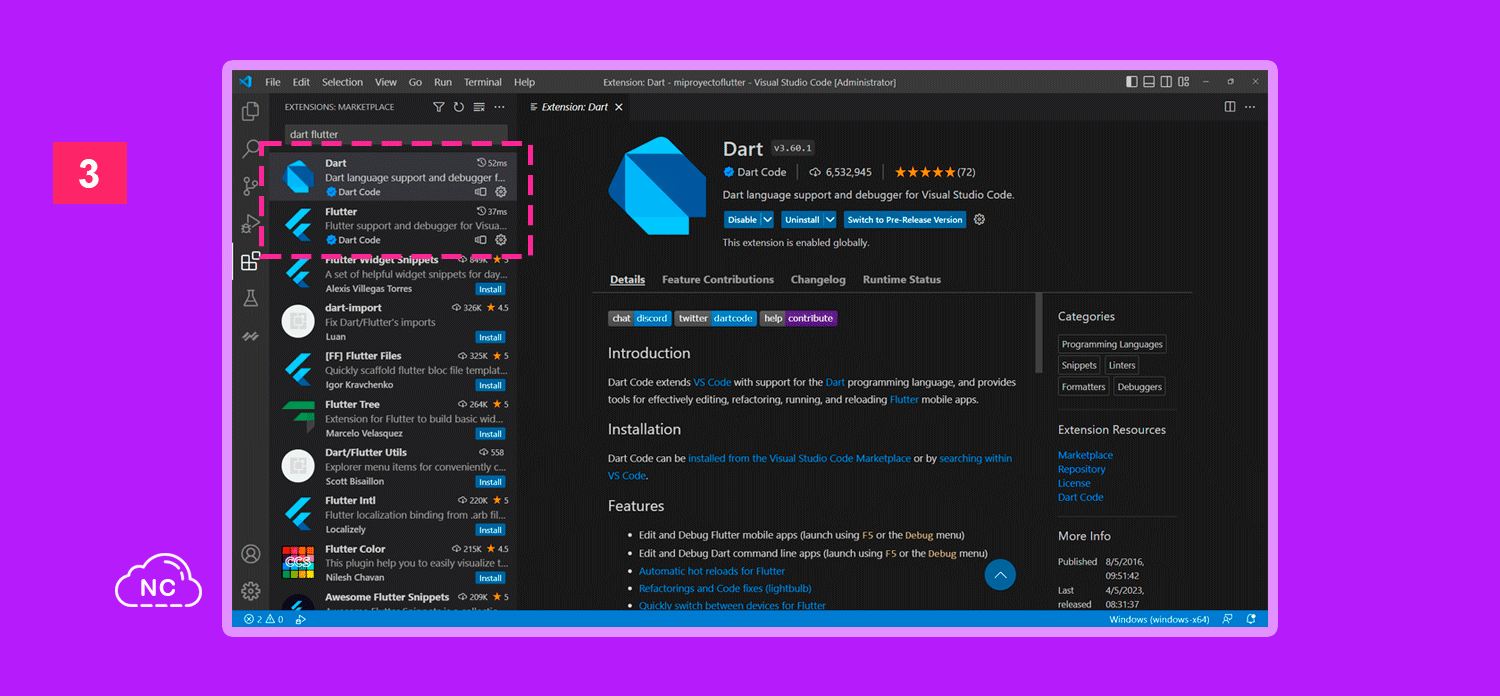
Task: Click the Debuggers category tag
Action: pos(1140,387)
